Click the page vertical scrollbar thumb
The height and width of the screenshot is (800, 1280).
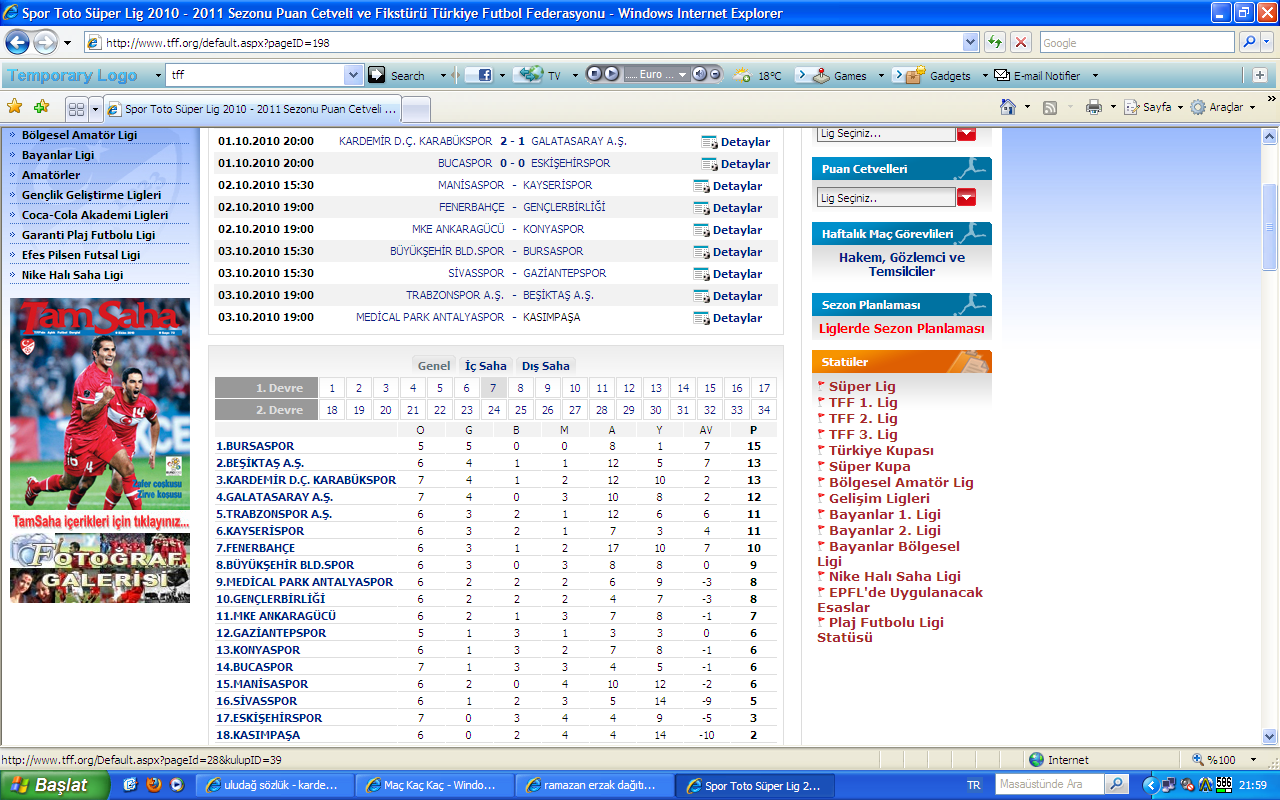[1270, 227]
